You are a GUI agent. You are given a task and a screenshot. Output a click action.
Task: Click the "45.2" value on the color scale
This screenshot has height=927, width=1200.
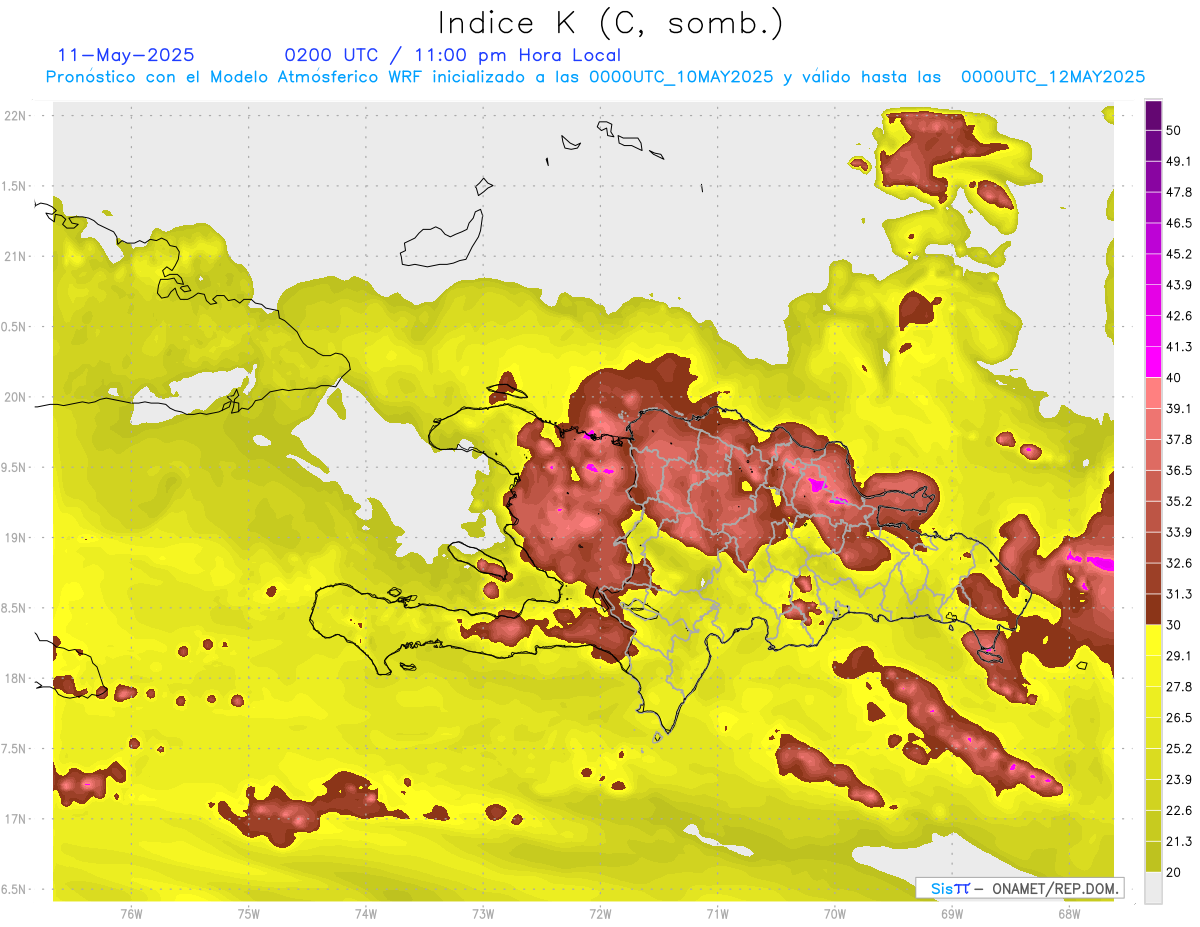pos(1179,254)
